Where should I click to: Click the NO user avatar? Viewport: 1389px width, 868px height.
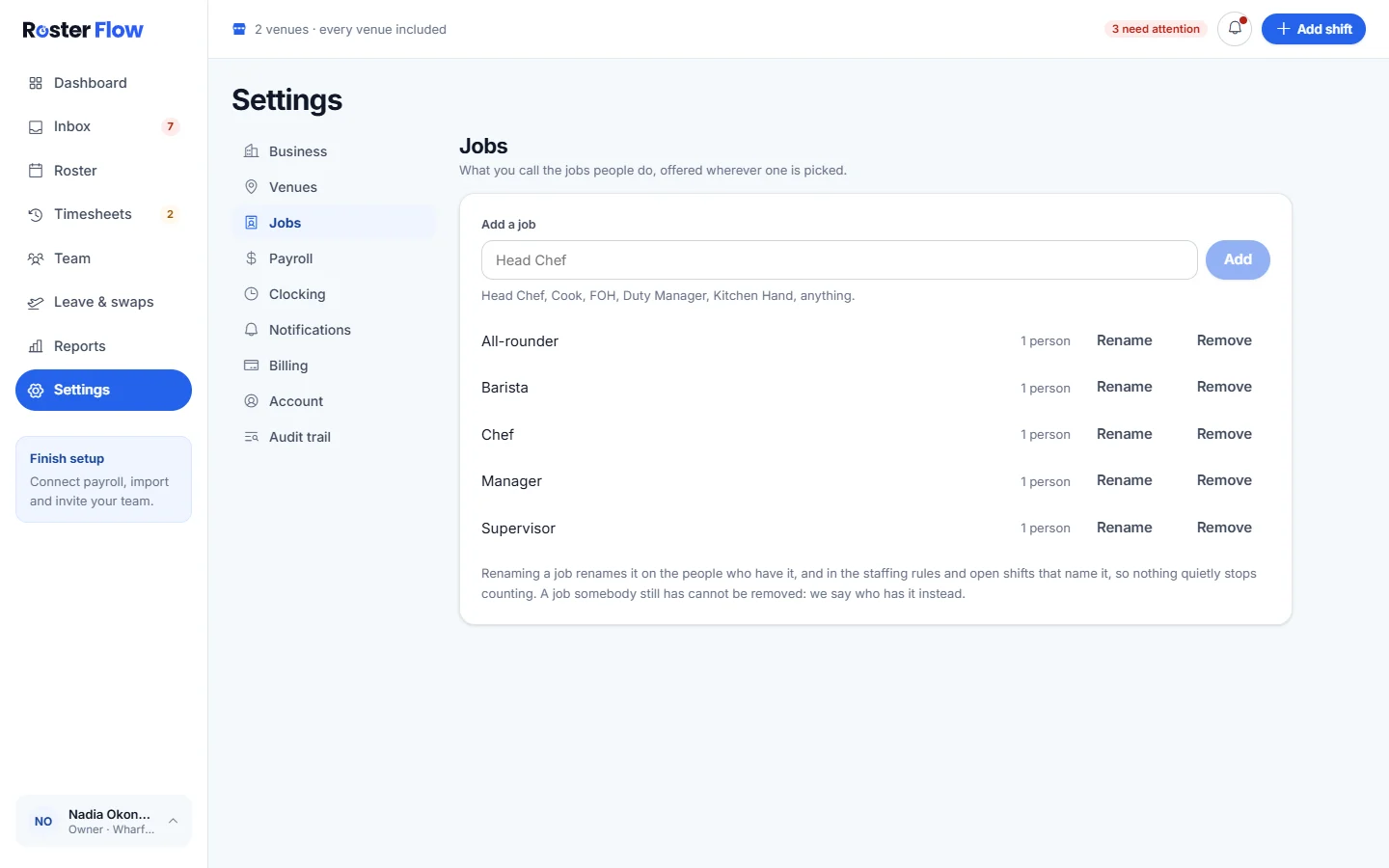click(x=43, y=822)
